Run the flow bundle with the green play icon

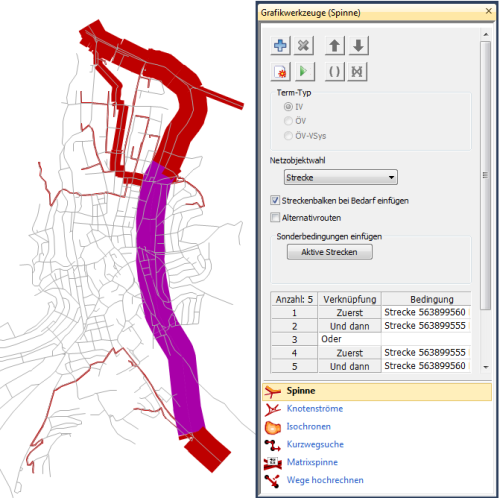click(303, 71)
